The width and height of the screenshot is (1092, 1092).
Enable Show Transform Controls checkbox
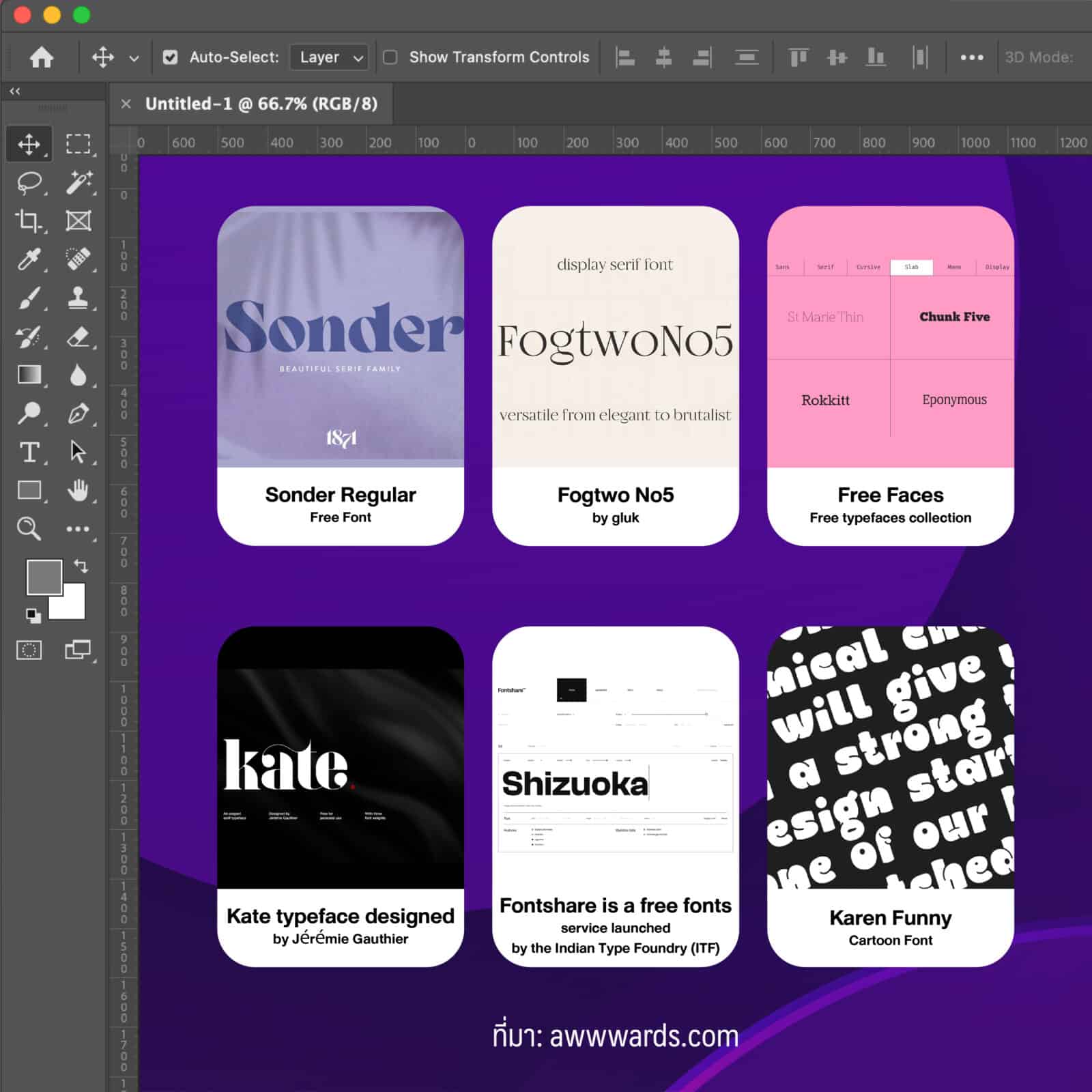(x=390, y=57)
